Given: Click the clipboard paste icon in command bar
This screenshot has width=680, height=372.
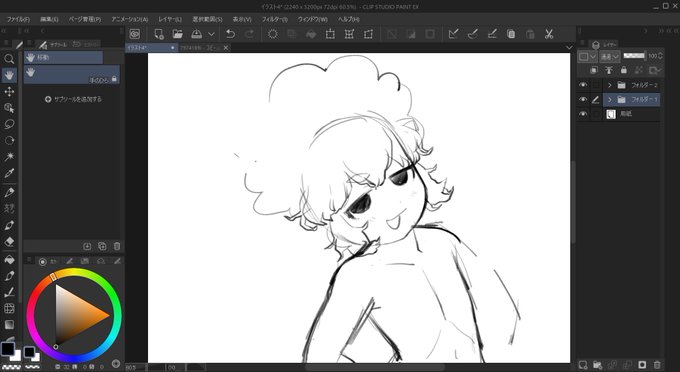Looking at the screenshot, I should coord(530,34).
